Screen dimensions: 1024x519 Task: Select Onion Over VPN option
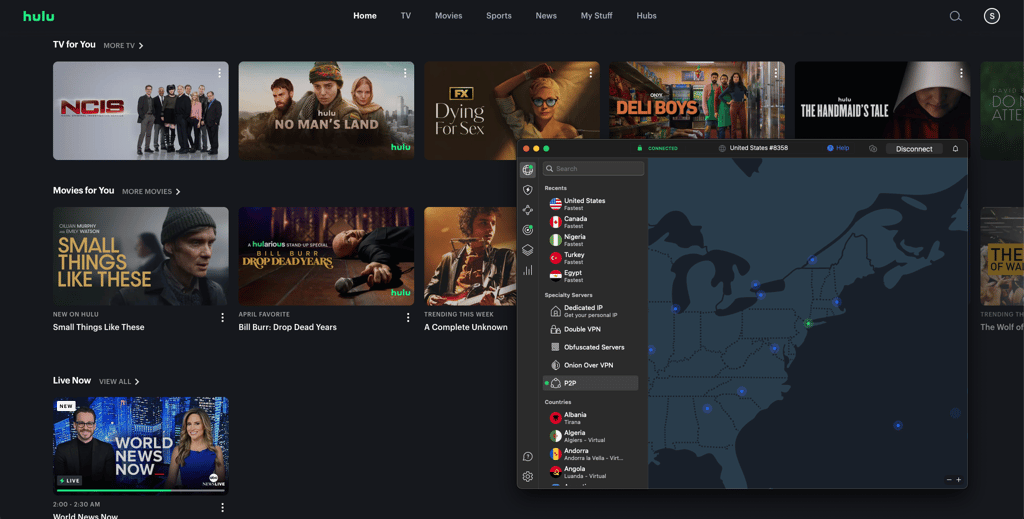pos(590,365)
